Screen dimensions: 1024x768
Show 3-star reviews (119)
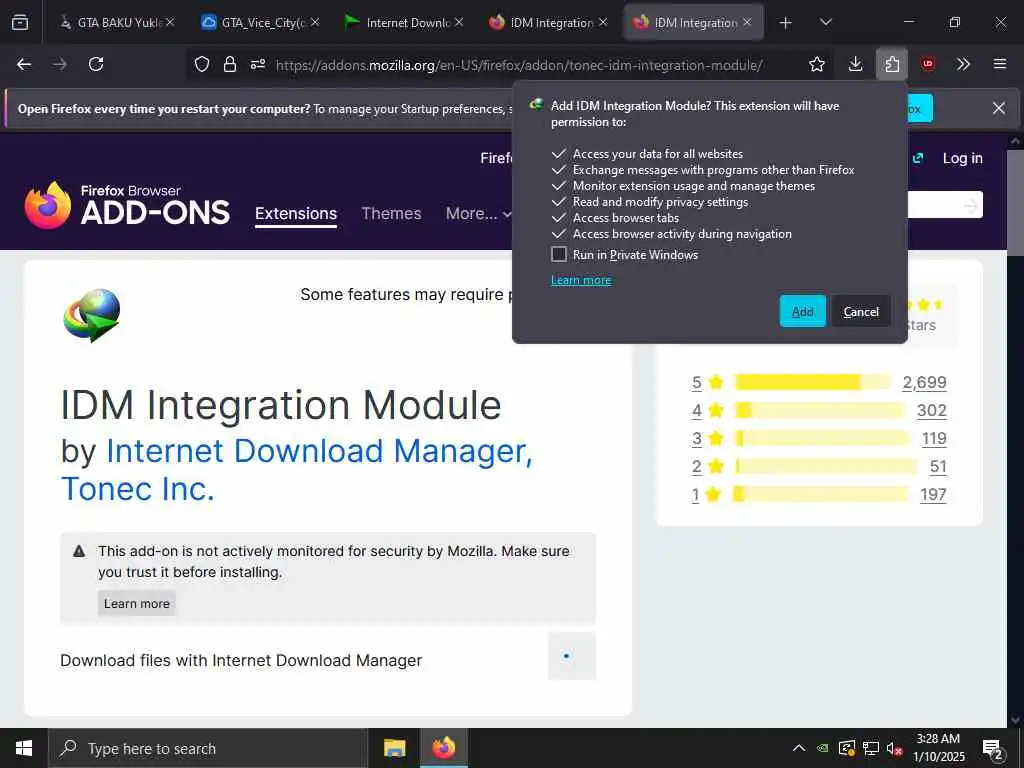(934, 438)
